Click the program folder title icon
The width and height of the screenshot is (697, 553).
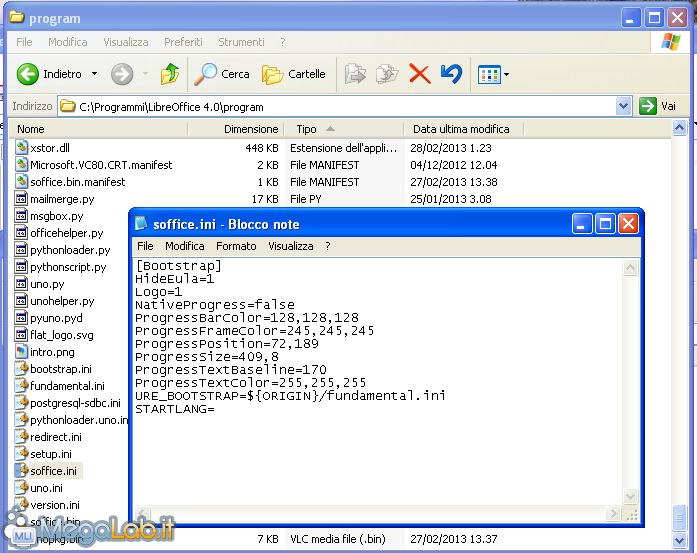point(17,17)
